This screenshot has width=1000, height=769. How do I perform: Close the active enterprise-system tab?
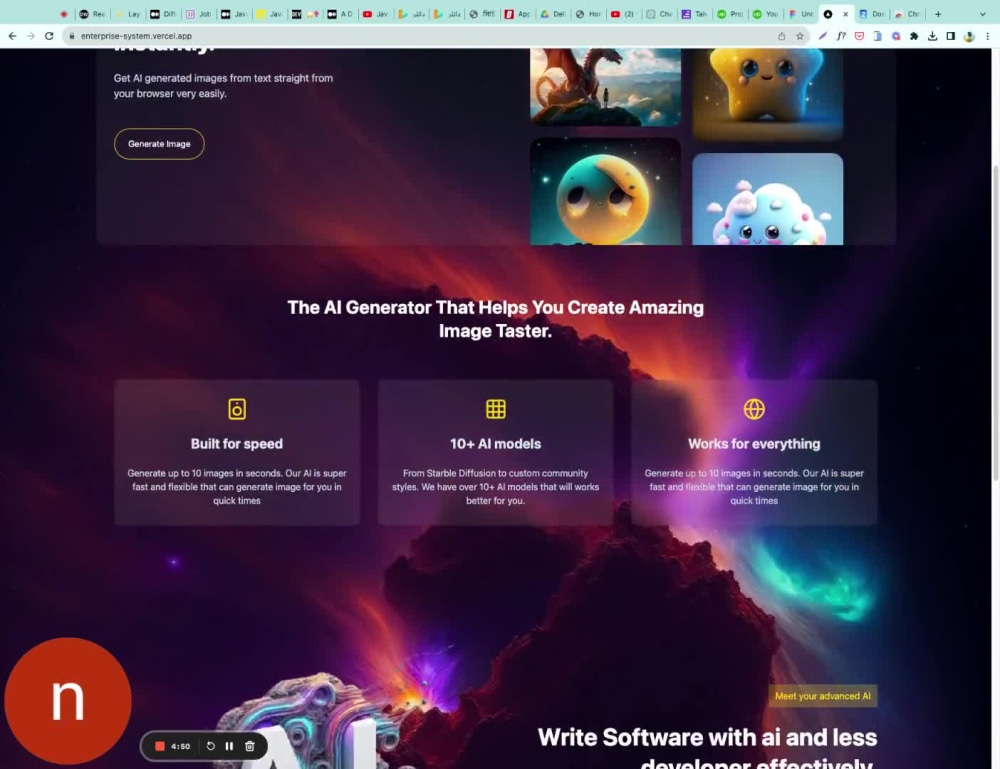(x=846, y=14)
